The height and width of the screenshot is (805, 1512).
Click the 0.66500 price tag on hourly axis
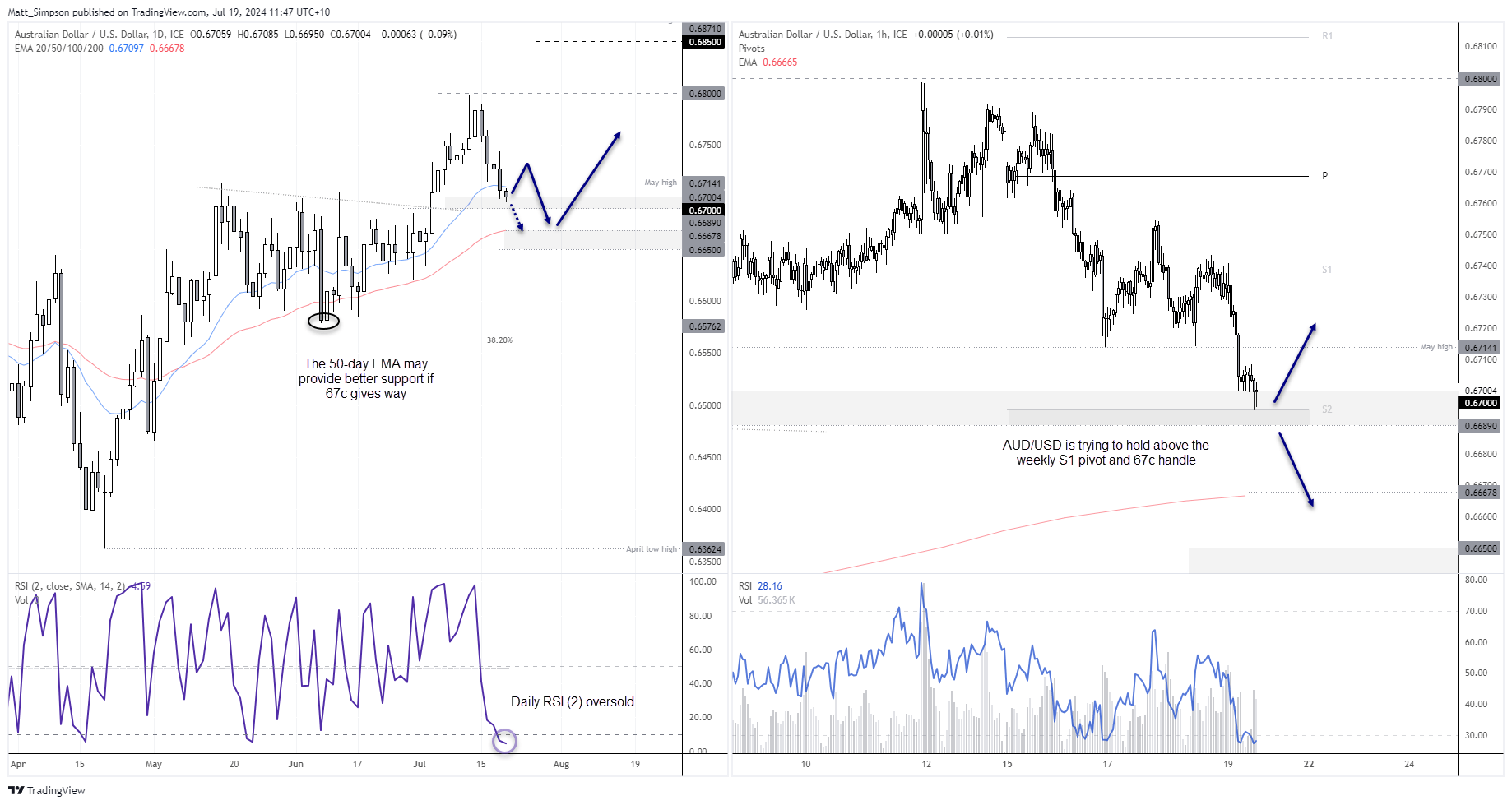(x=1481, y=548)
